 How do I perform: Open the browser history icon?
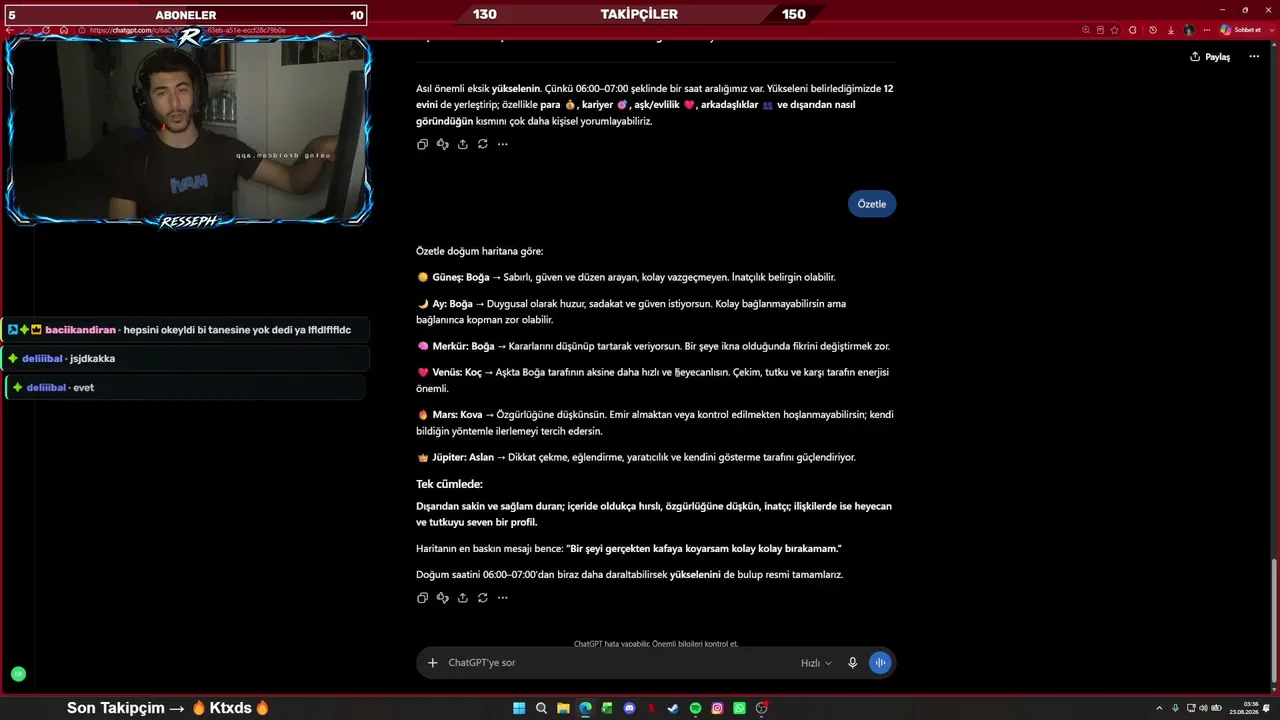(1153, 30)
